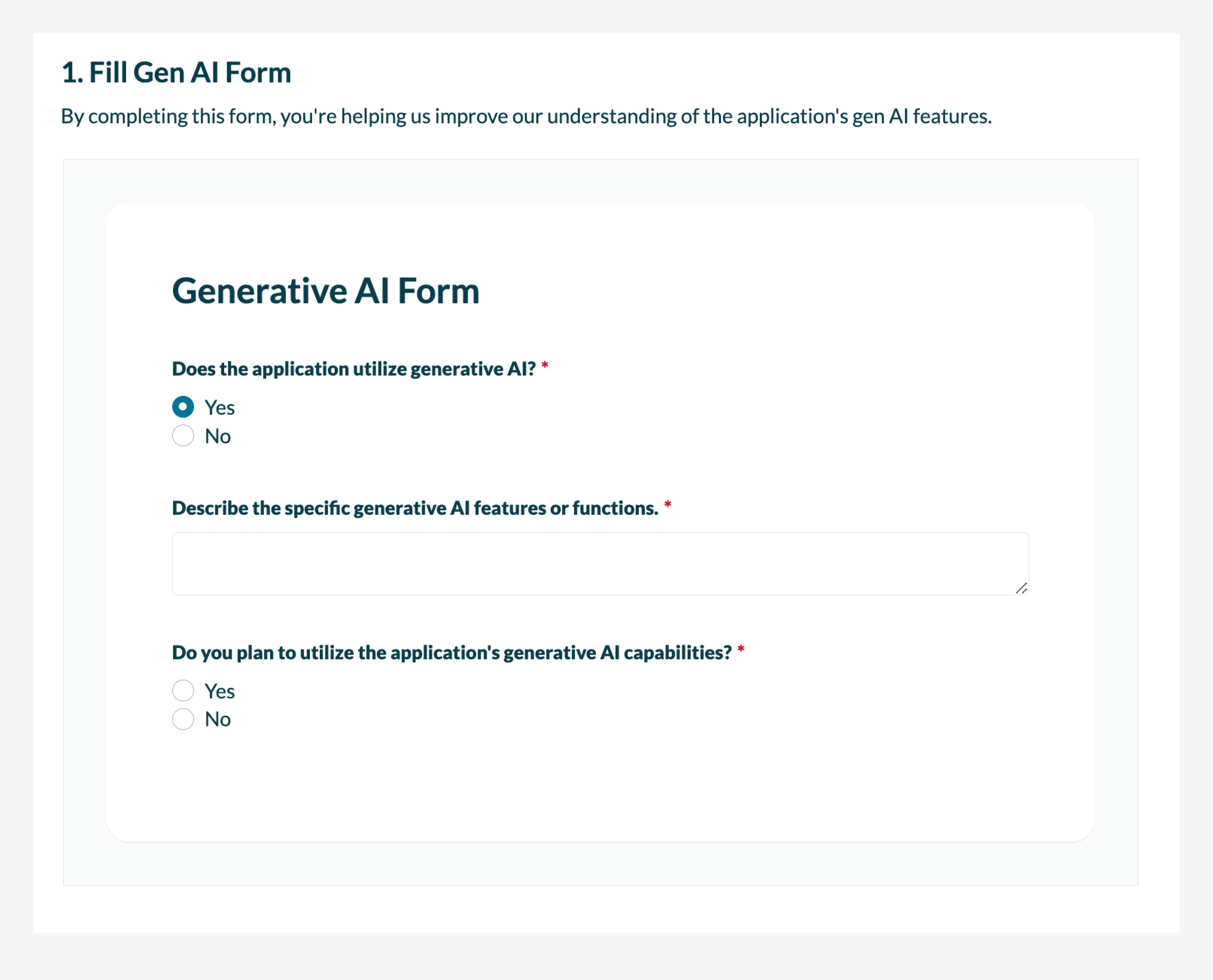The height and width of the screenshot is (980, 1213).
Task: Click the 'By completing this form' description text
Action: pyautogui.click(x=526, y=116)
